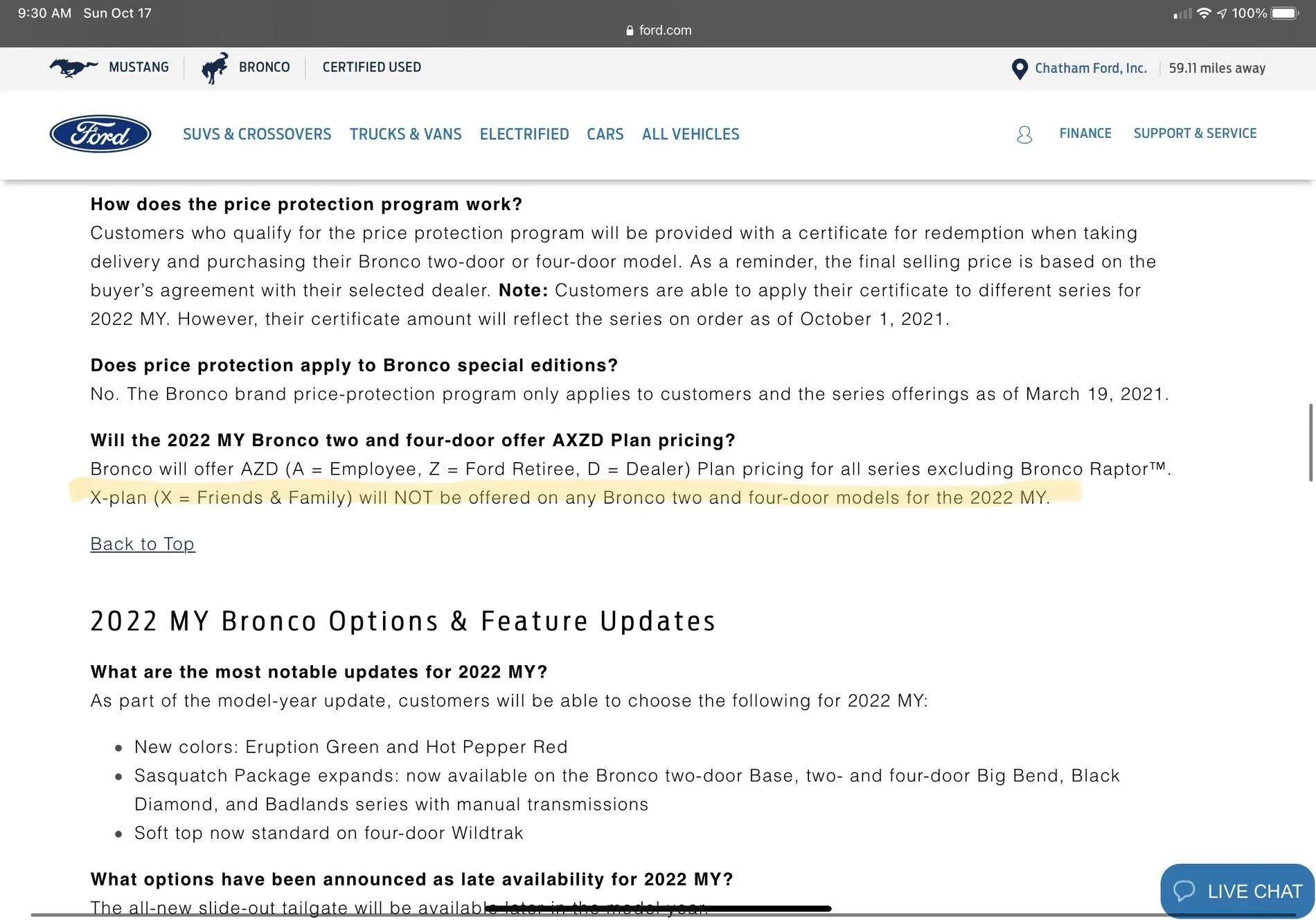Tap the lock icon beside ford.com
Image resolution: width=1316 pixels, height=920 pixels.
coord(630,30)
